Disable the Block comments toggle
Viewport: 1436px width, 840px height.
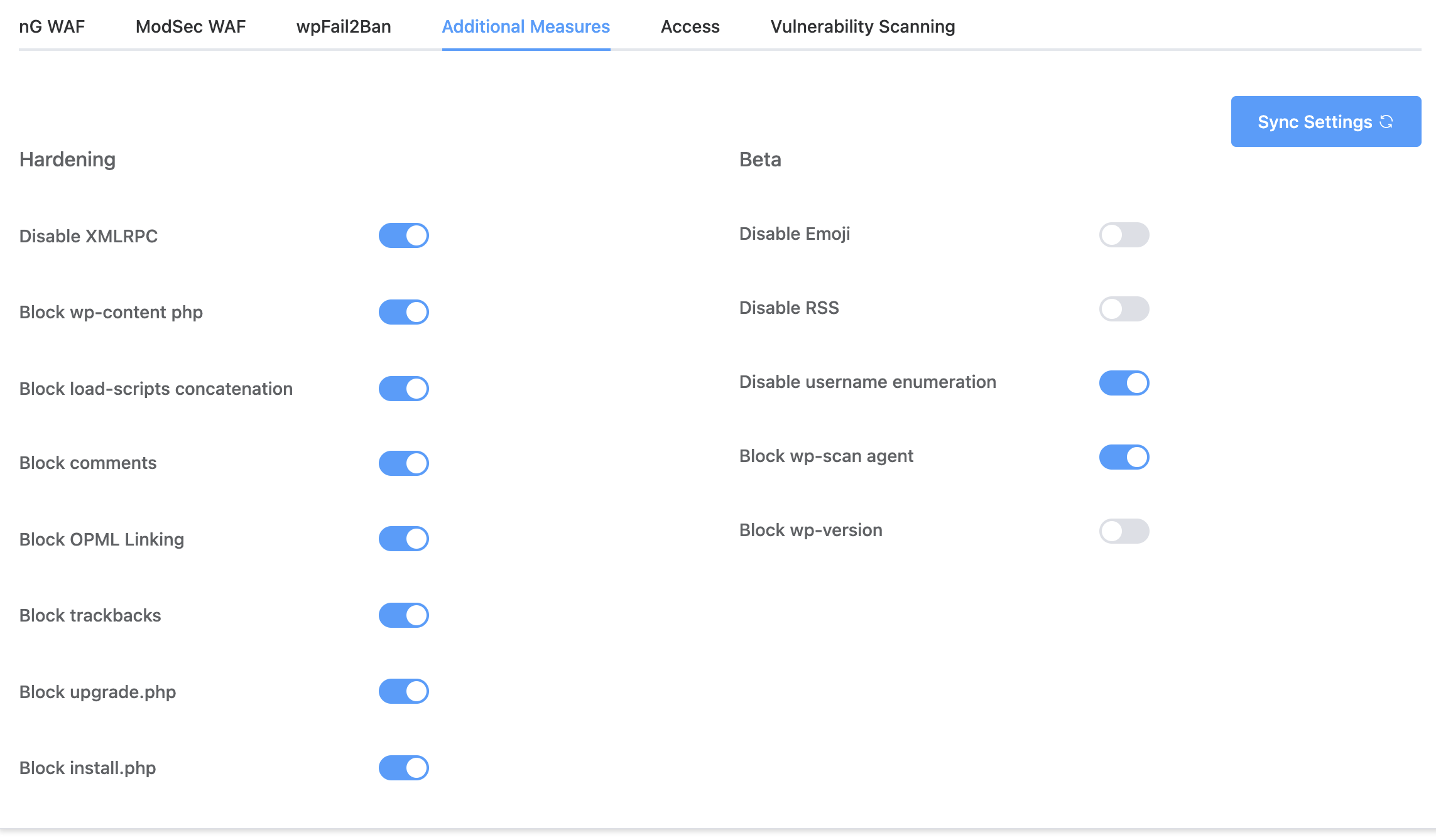[403, 463]
